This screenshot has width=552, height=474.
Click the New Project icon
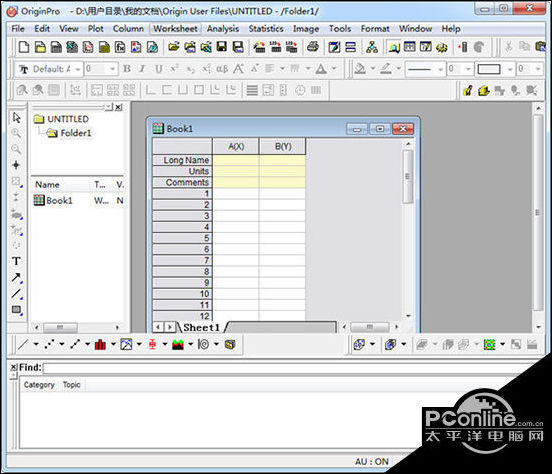23,47
